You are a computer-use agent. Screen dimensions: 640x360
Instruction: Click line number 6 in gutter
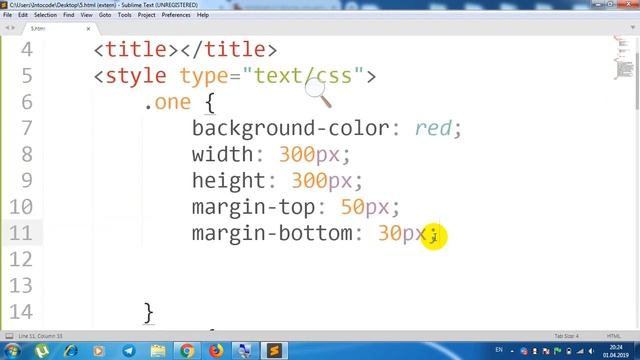pyautogui.click(x=27, y=102)
